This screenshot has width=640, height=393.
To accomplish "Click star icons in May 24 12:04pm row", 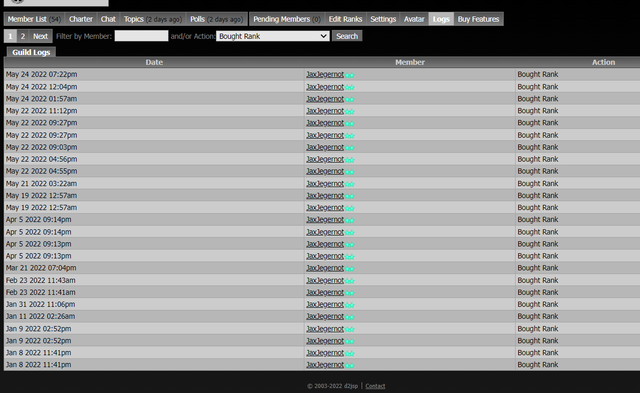I will pos(349,87).
